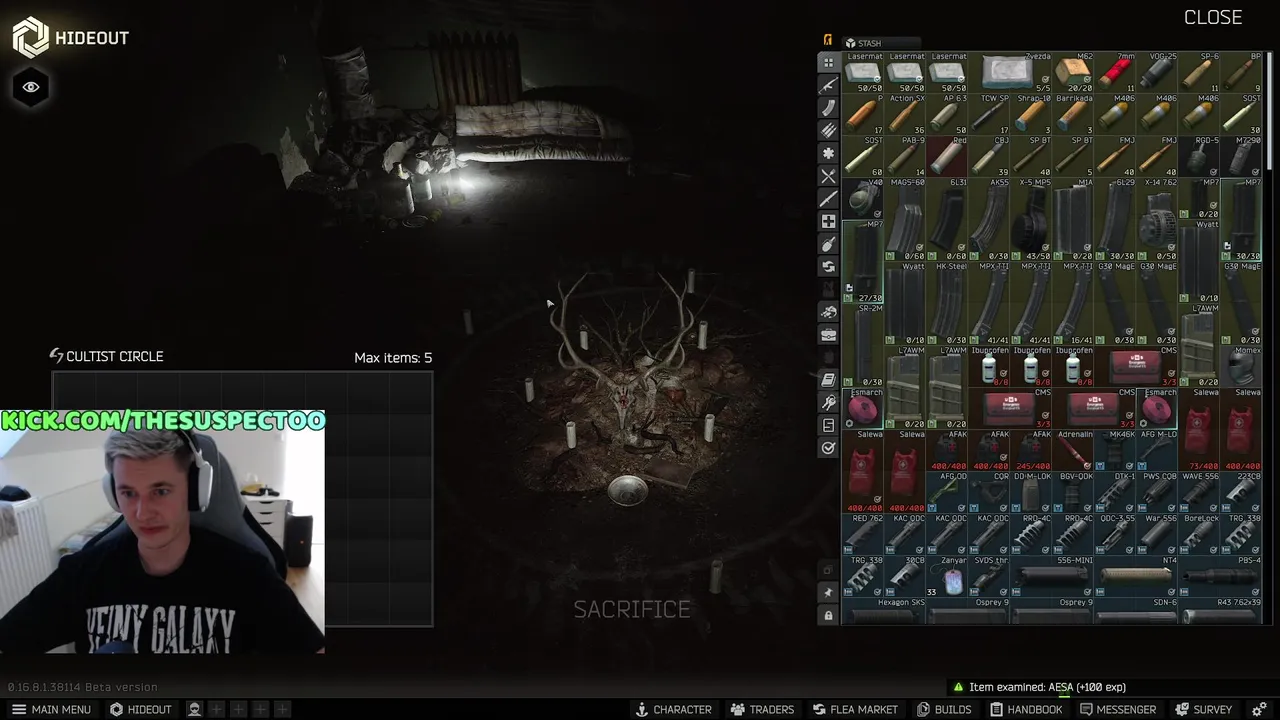Click the stash vertical scrollbar
Screen dimensions: 1280x720
coord(1269,110)
